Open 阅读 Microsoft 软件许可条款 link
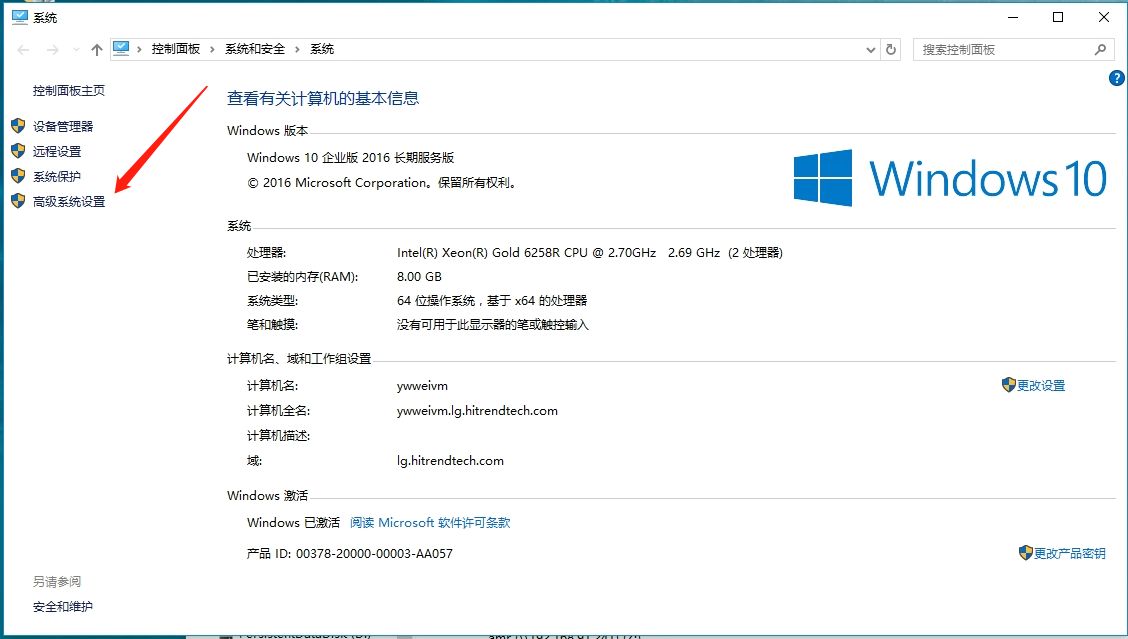The image size is (1128, 639). pos(430,523)
